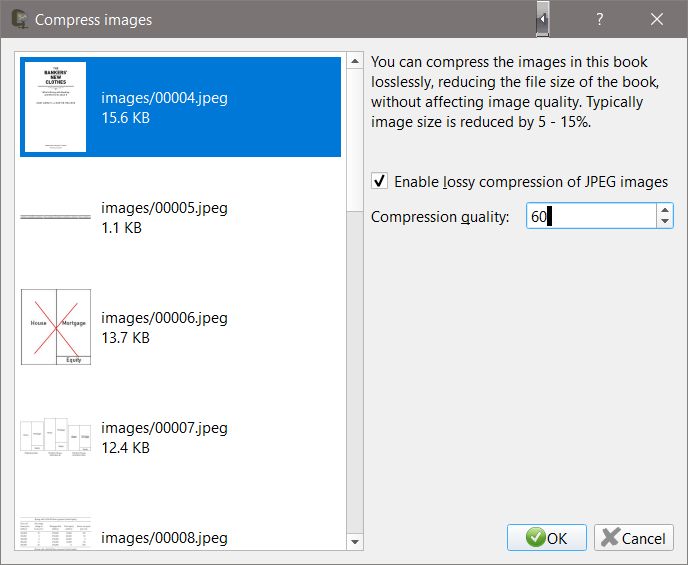Click the images/00005.jpeg file name

pos(165,208)
